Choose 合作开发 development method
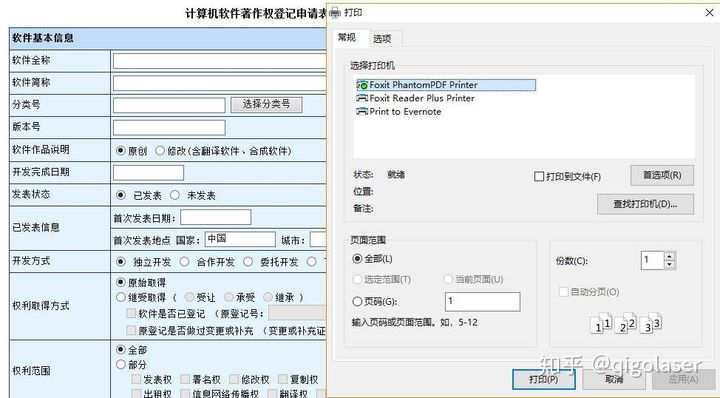 [x=184, y=262]
